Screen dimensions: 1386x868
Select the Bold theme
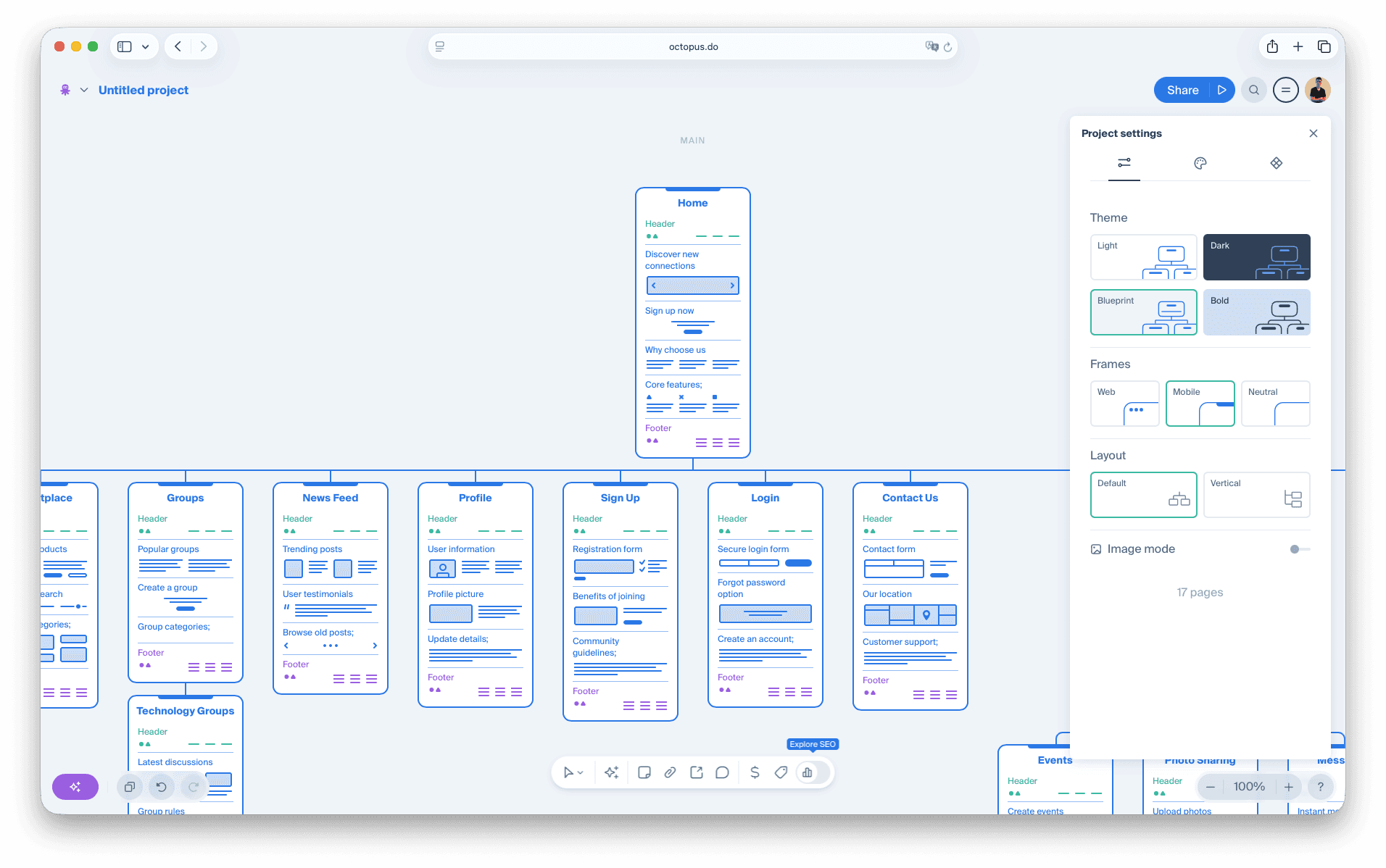coord(1257,312)
